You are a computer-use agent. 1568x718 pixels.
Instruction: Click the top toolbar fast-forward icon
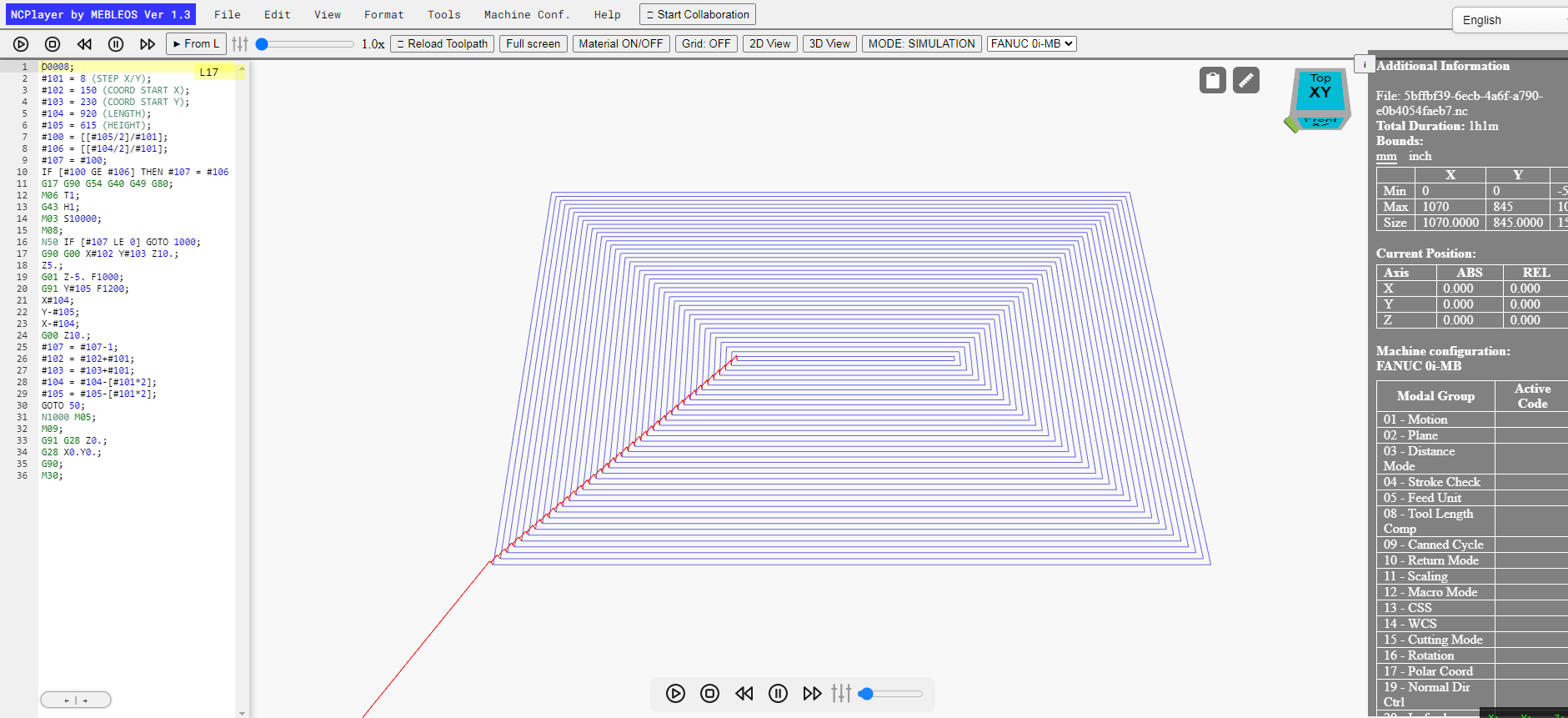(148, 44)
